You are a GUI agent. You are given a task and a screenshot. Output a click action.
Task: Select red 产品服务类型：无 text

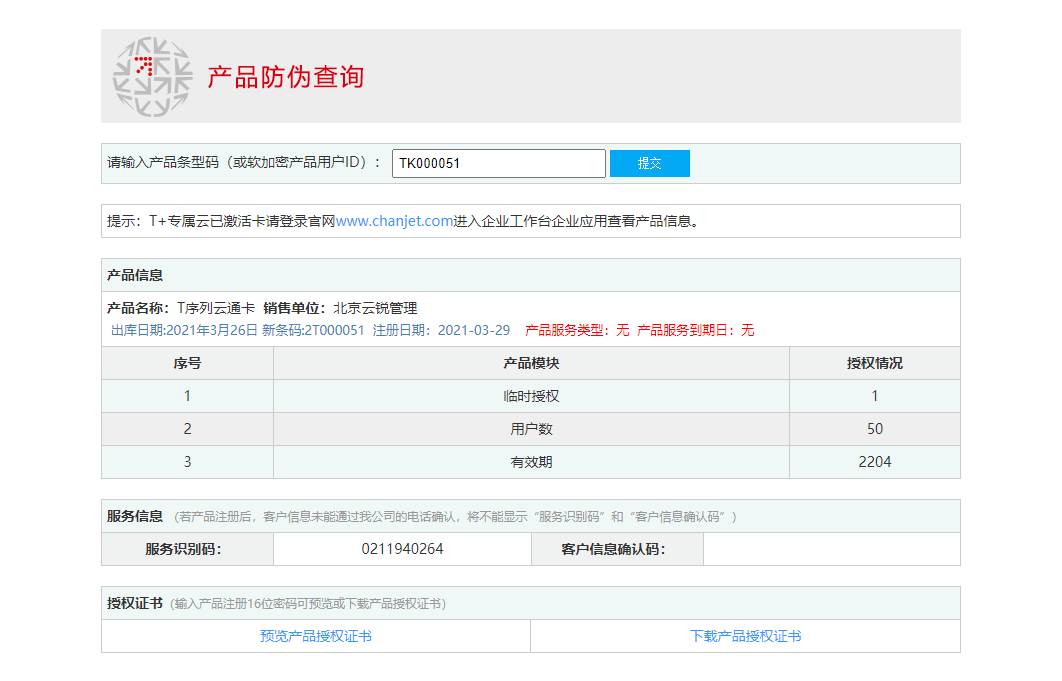(x=577, y=330)
